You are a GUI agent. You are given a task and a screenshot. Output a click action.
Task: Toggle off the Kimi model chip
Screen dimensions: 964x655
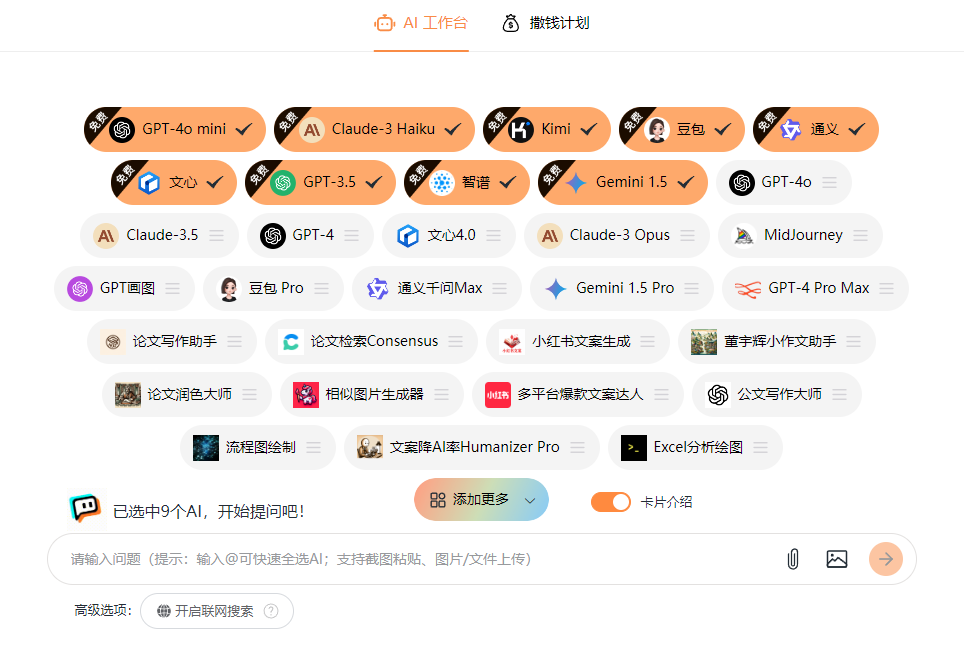coord(547,129)
